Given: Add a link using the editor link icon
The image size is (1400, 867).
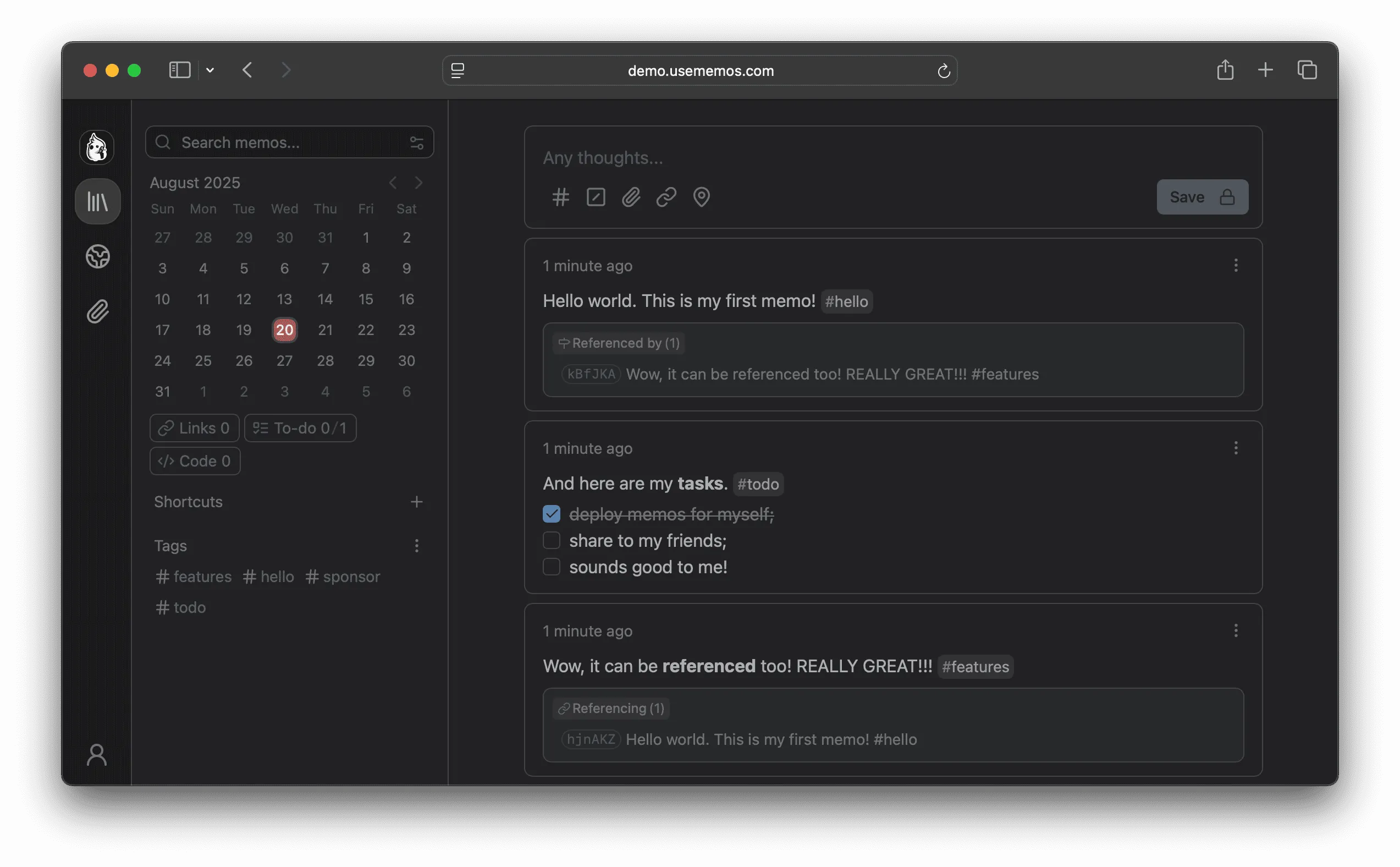Looking at the screenshot, I should pyautogui.click(x=665, y=197).
